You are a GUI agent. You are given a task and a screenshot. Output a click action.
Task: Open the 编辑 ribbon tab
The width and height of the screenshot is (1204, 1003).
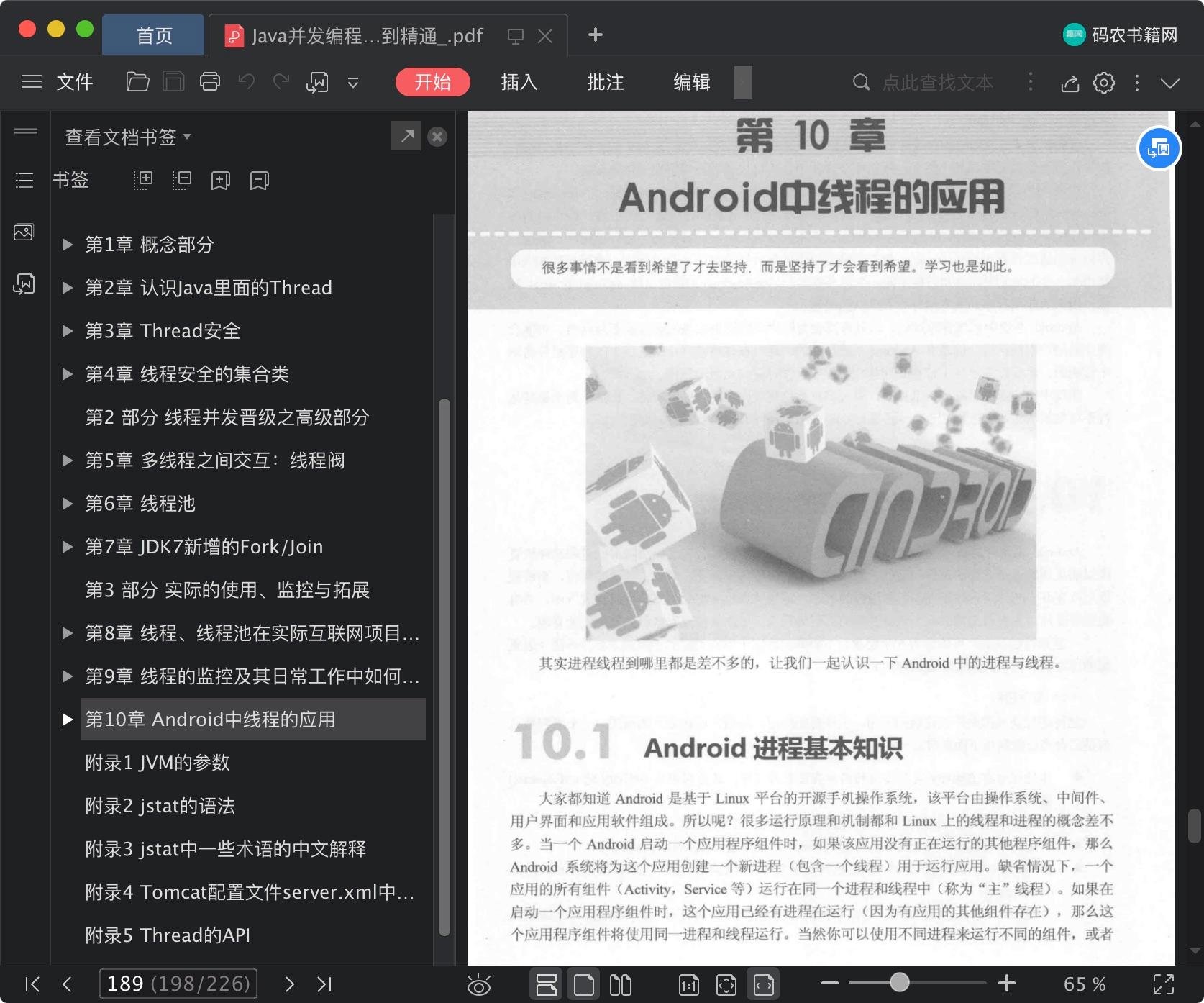691,82
